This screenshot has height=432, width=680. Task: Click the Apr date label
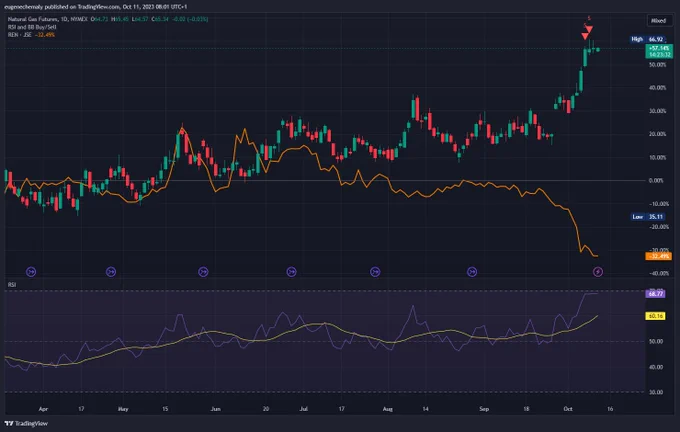tap(43, 409)
